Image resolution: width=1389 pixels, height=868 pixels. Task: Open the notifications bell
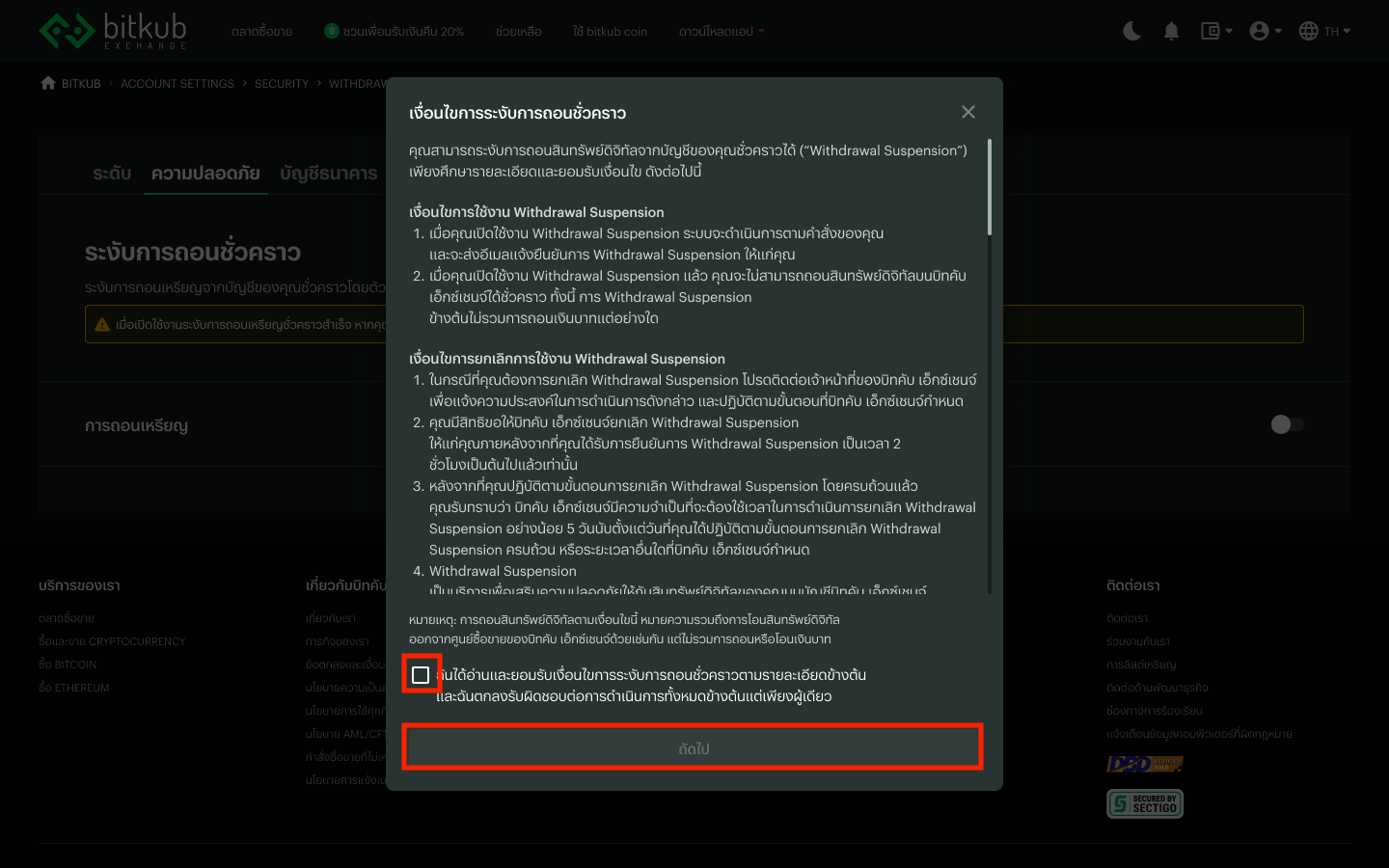coord(1171,31)
